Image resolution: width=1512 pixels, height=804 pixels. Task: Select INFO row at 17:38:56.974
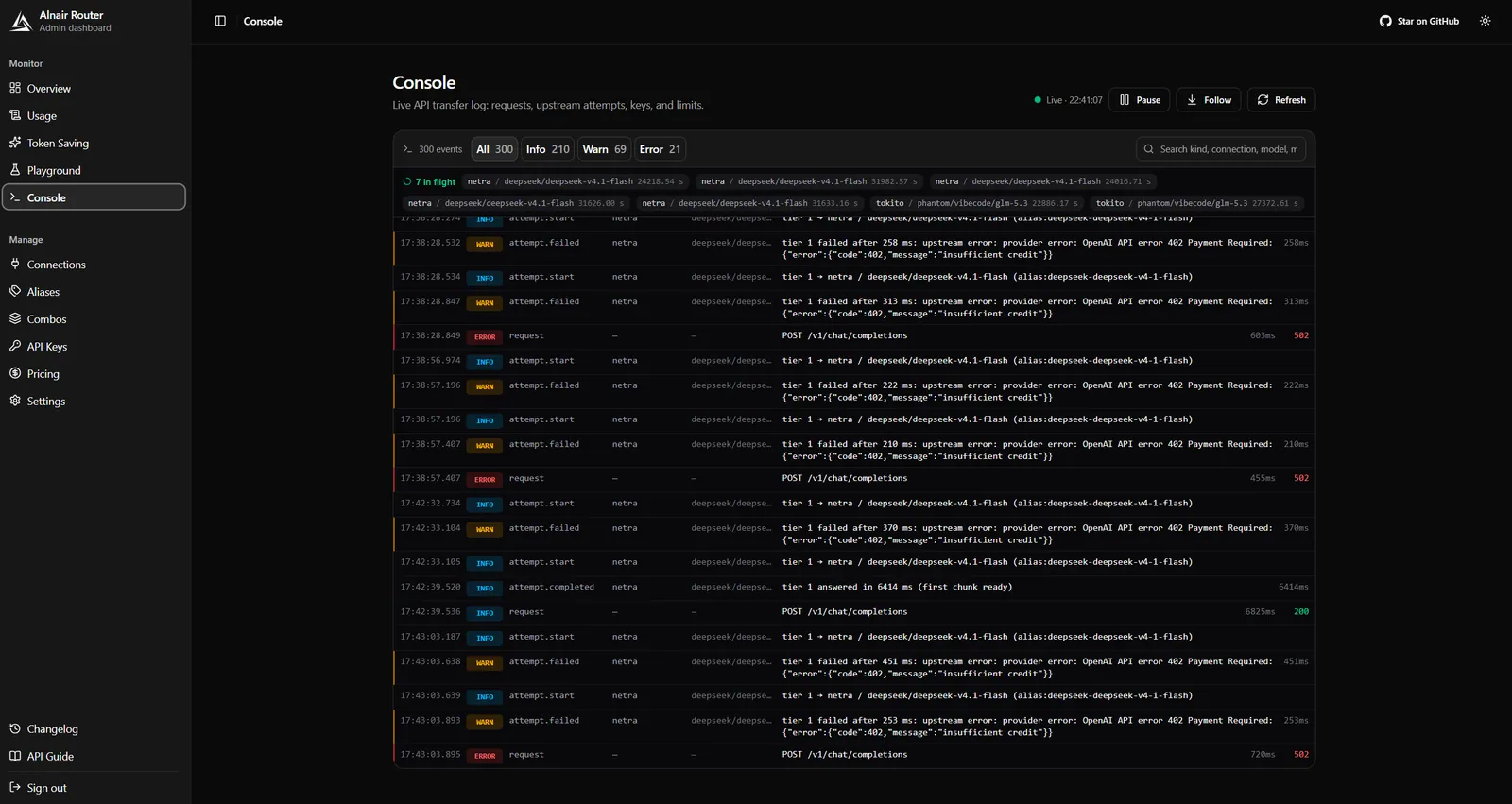click(854, 361)
